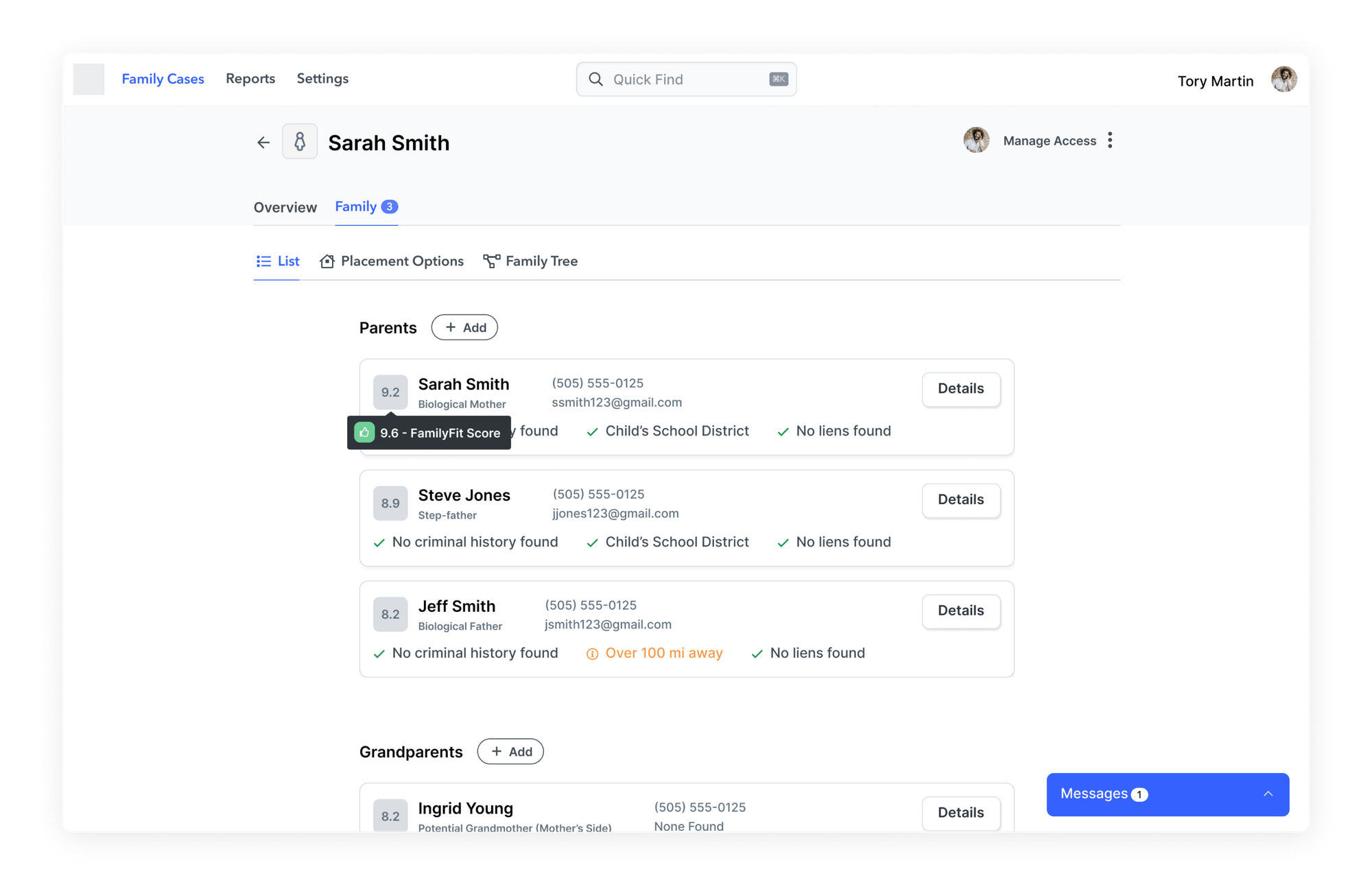Switch to the Placement Options view
Screen dimensions: 1372x889
tap(392, 261)
